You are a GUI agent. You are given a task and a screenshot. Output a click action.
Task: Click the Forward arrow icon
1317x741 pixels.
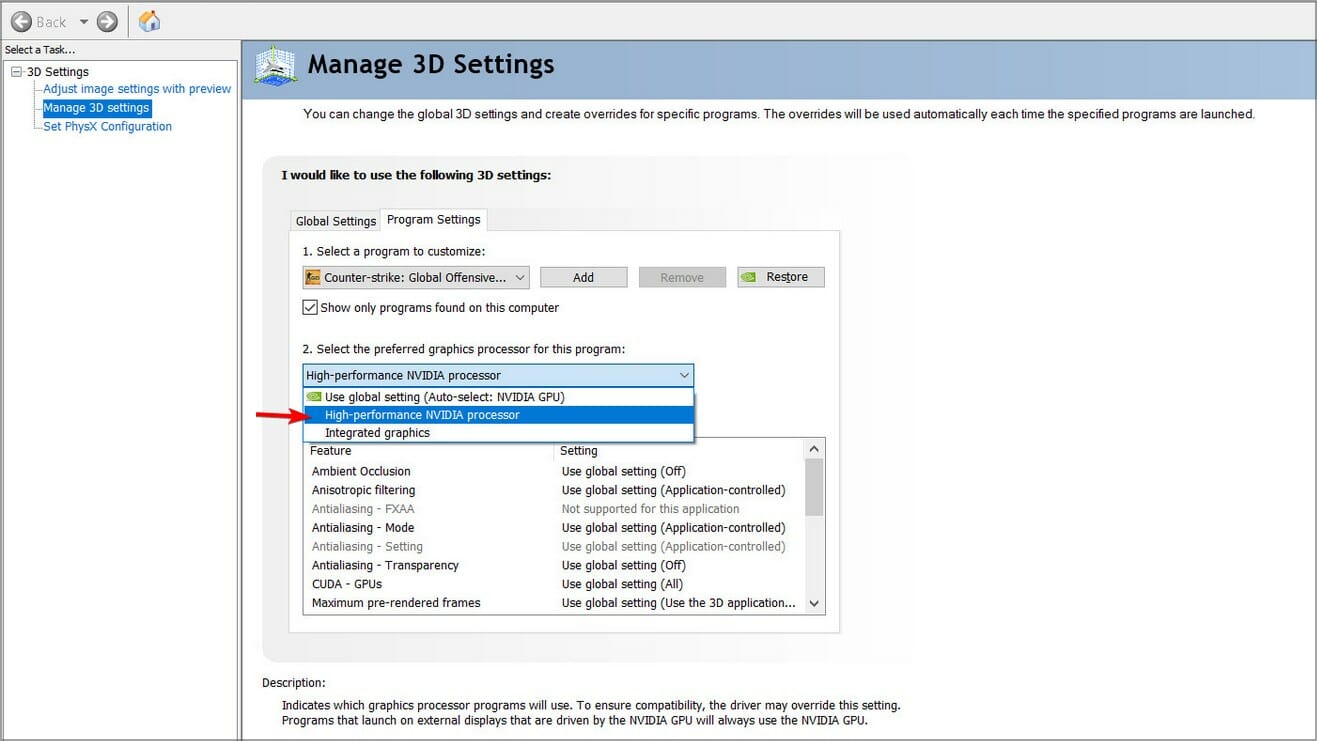click(107, 21)
